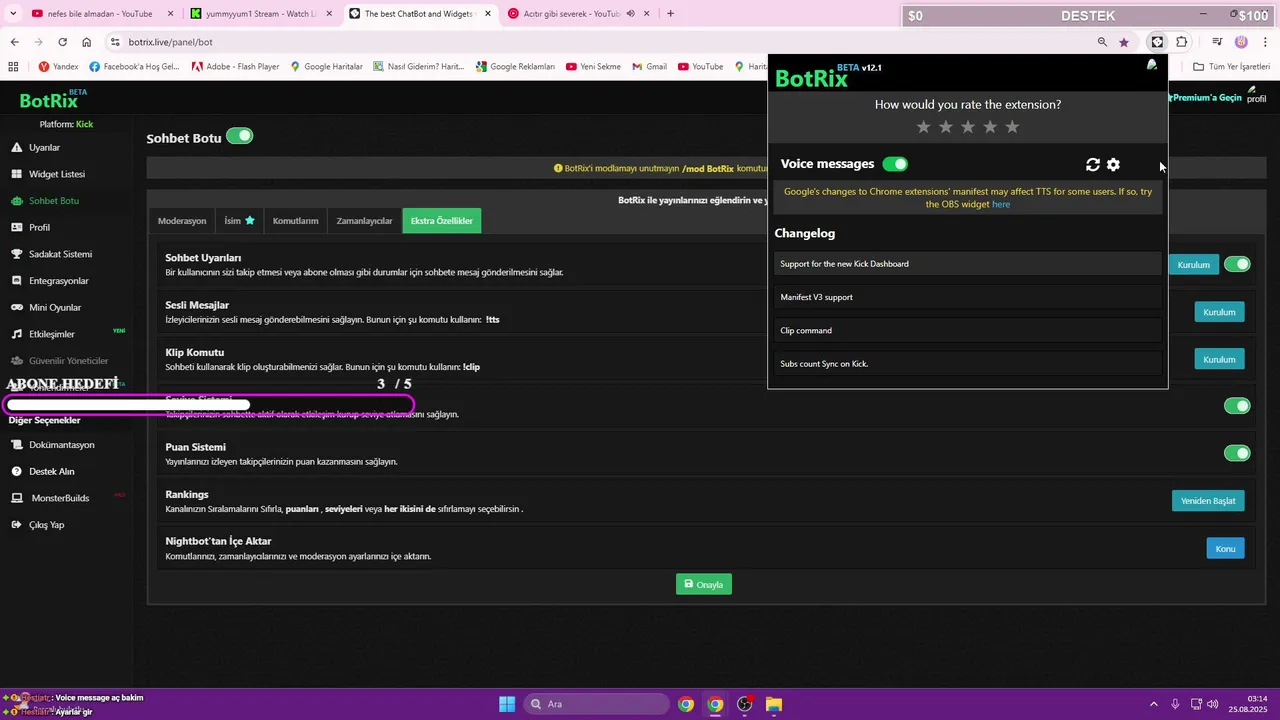Click 'Clip command' changelog entry
1280x720 pixels.
tap(968, 330)
